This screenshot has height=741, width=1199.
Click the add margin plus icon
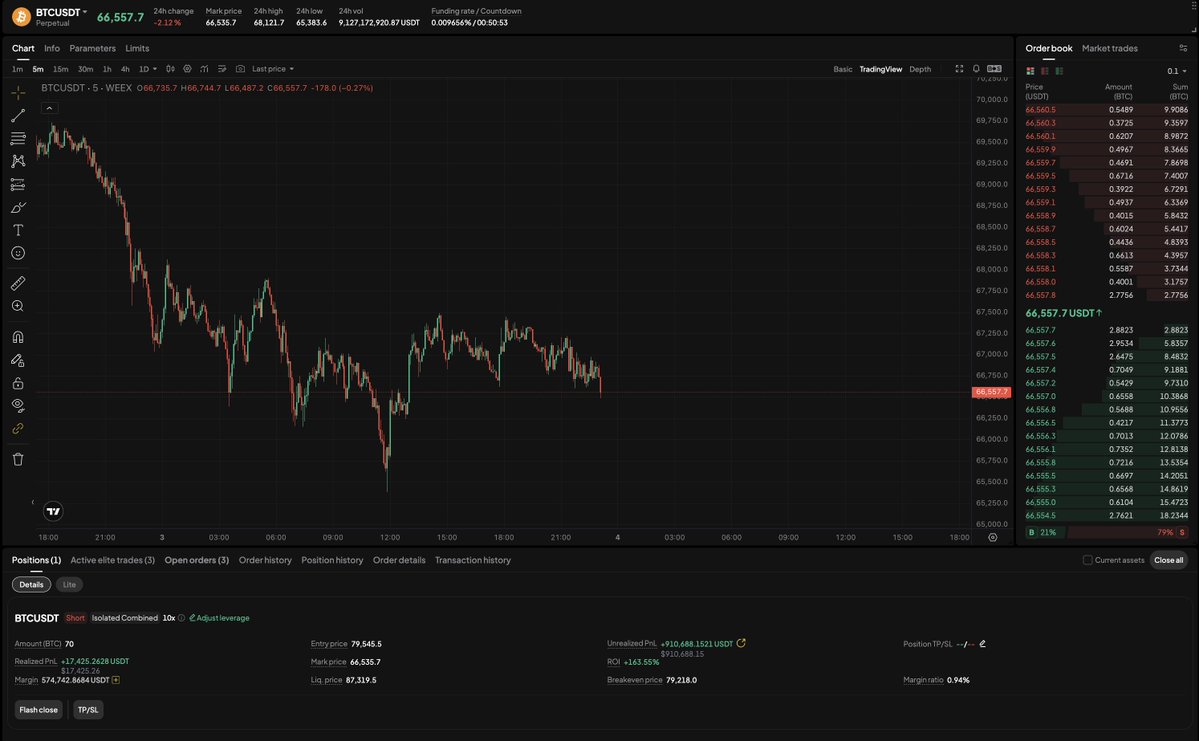115,680
